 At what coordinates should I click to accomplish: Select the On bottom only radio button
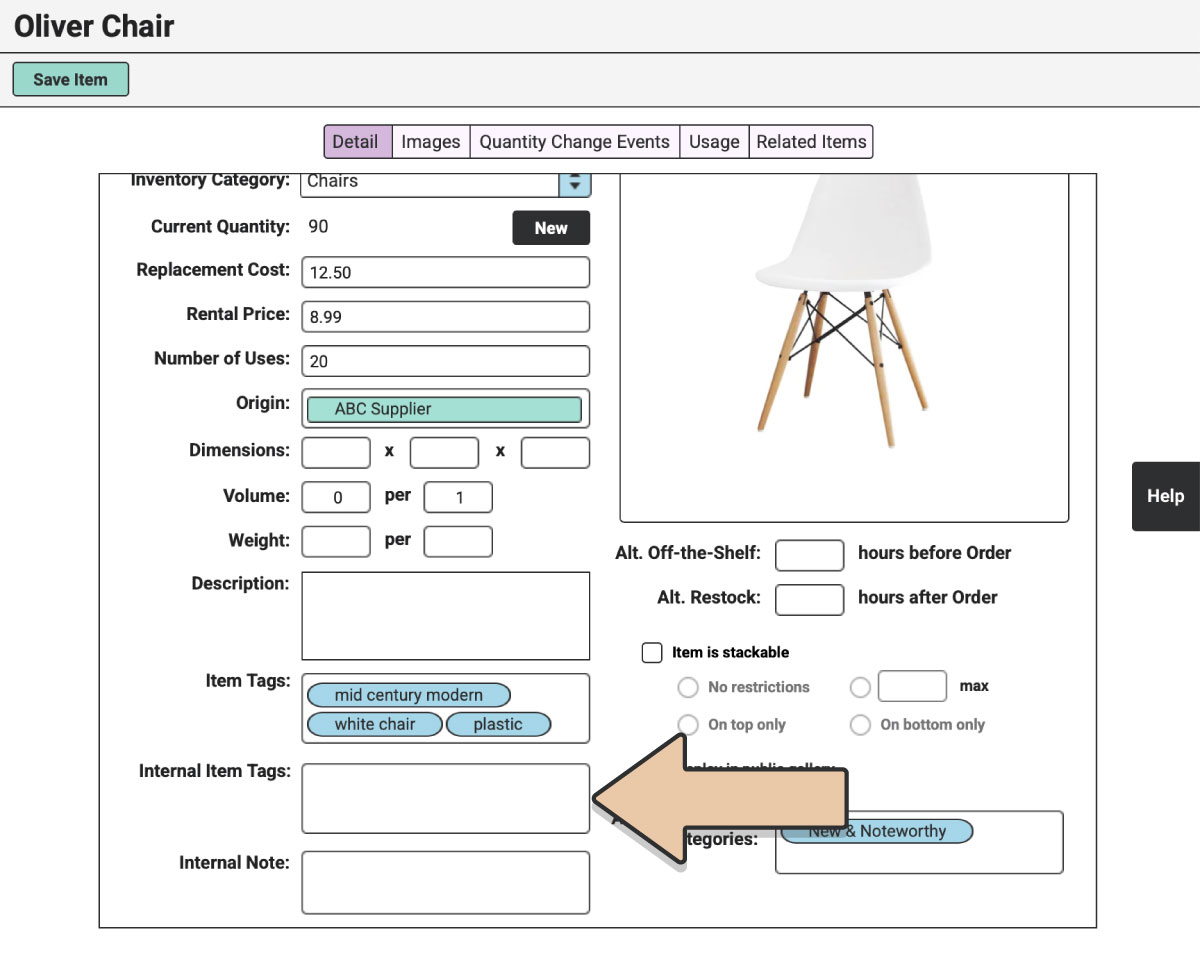coord(859,725)
